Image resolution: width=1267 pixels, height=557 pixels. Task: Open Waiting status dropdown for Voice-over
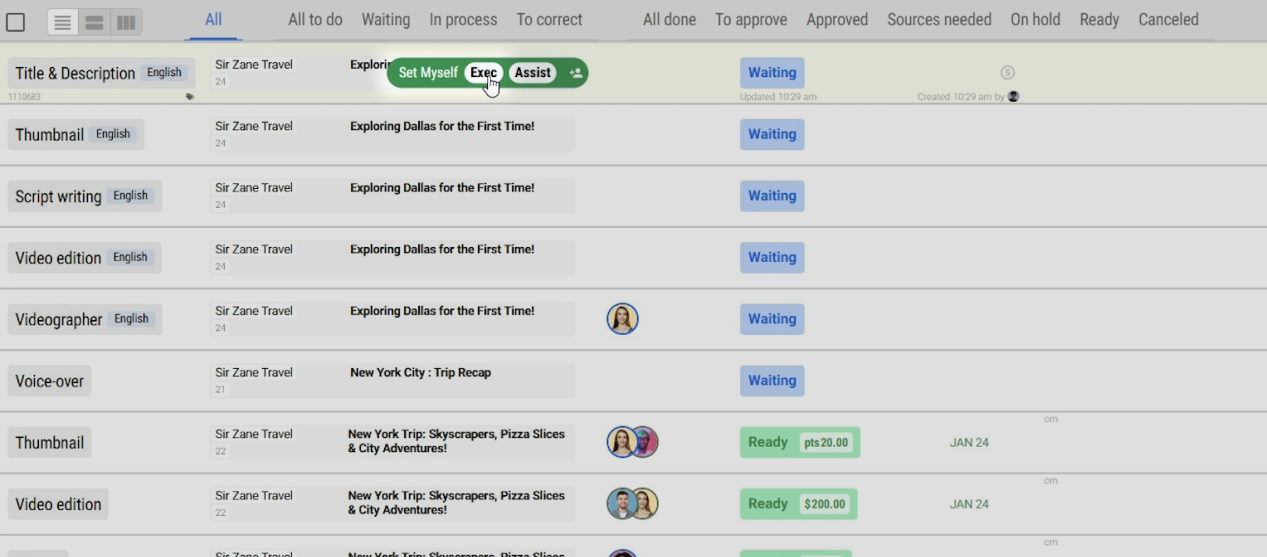[x=772, y=380]
